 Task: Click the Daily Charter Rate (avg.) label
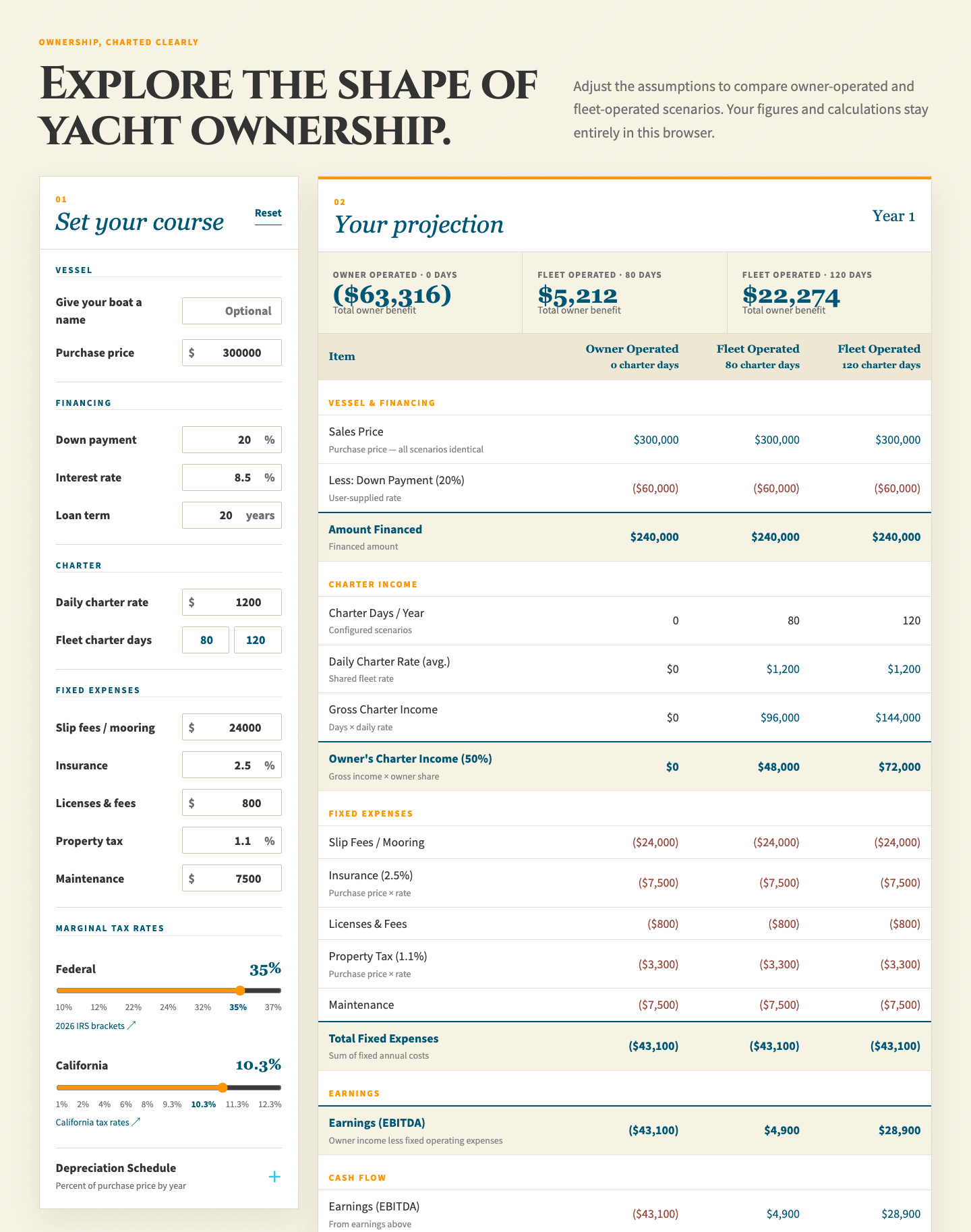pos(389,662)
